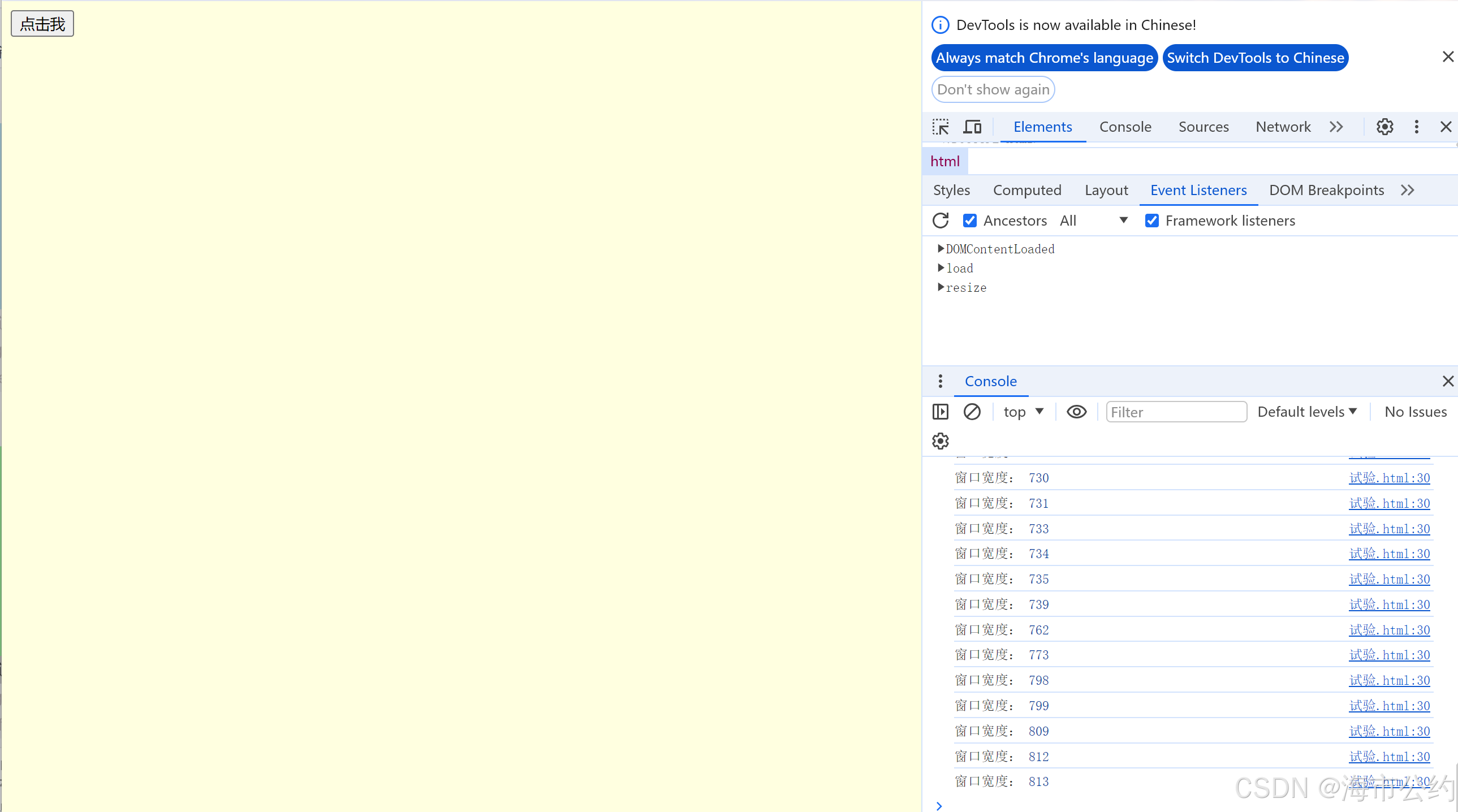1458x812 pixels.
Task: Click Switch DevTools to Chinese button
Action: pyautogui.click(x=1255, y=58)
